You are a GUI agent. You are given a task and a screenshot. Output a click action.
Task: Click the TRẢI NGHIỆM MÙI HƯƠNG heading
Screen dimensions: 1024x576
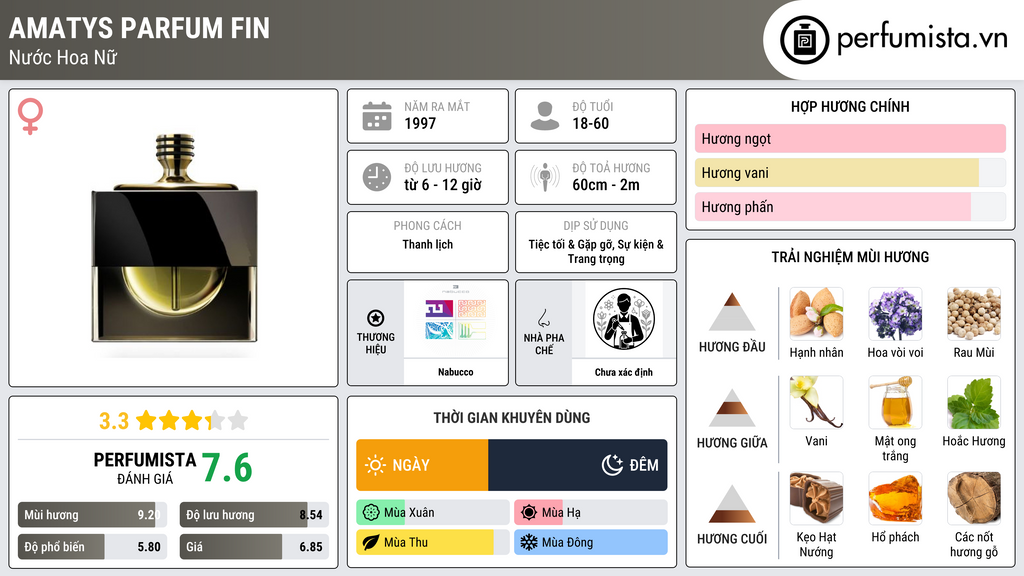(850, 257)
